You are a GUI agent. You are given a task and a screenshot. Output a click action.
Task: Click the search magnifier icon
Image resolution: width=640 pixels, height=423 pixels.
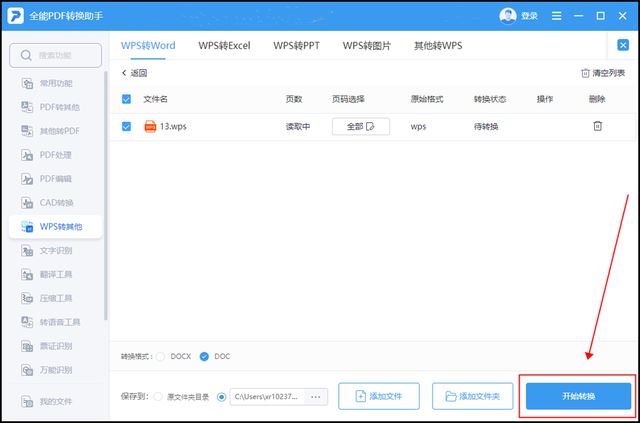[26, 55]
